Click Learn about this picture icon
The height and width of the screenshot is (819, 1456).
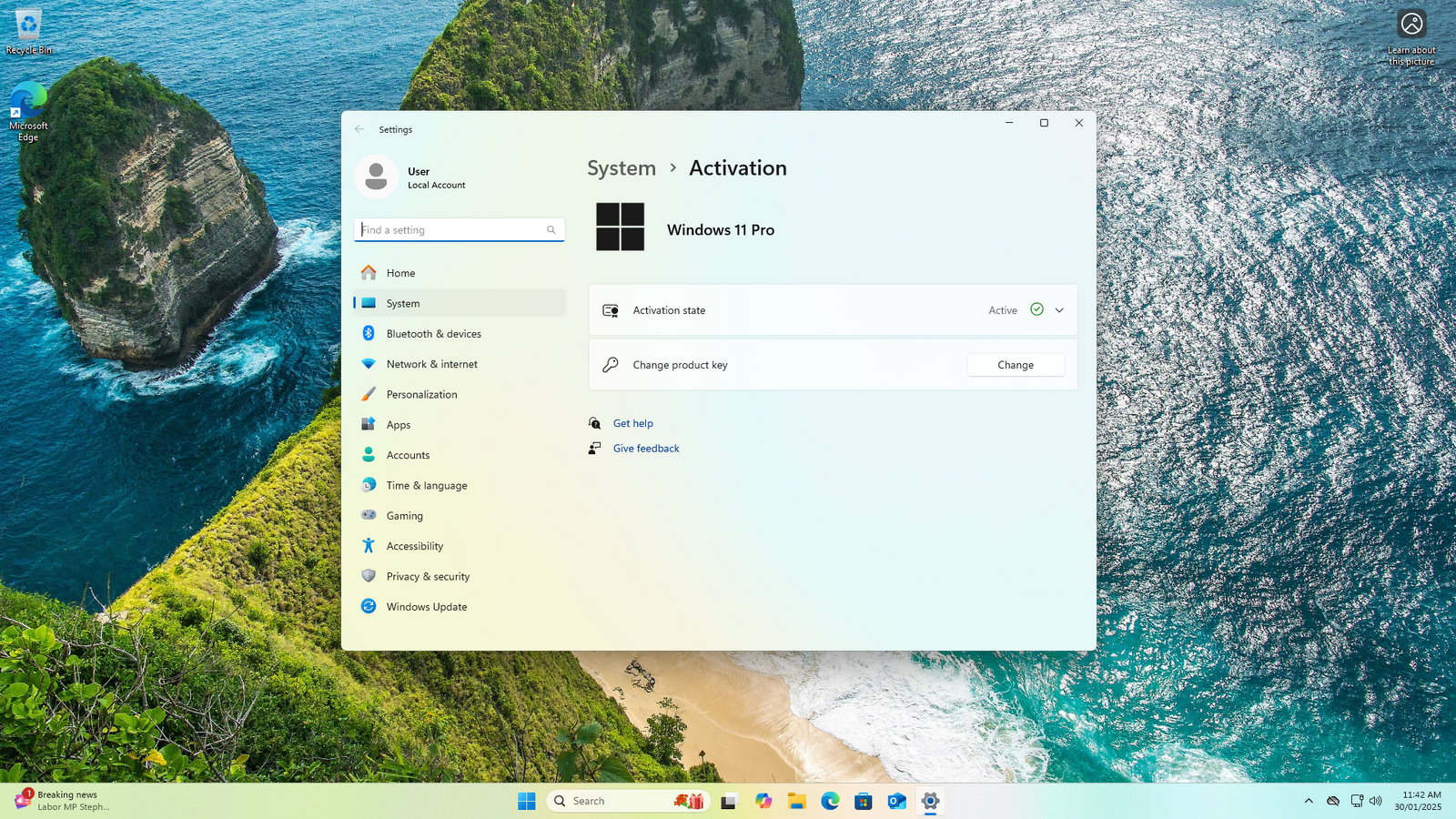click(1411, 37)
